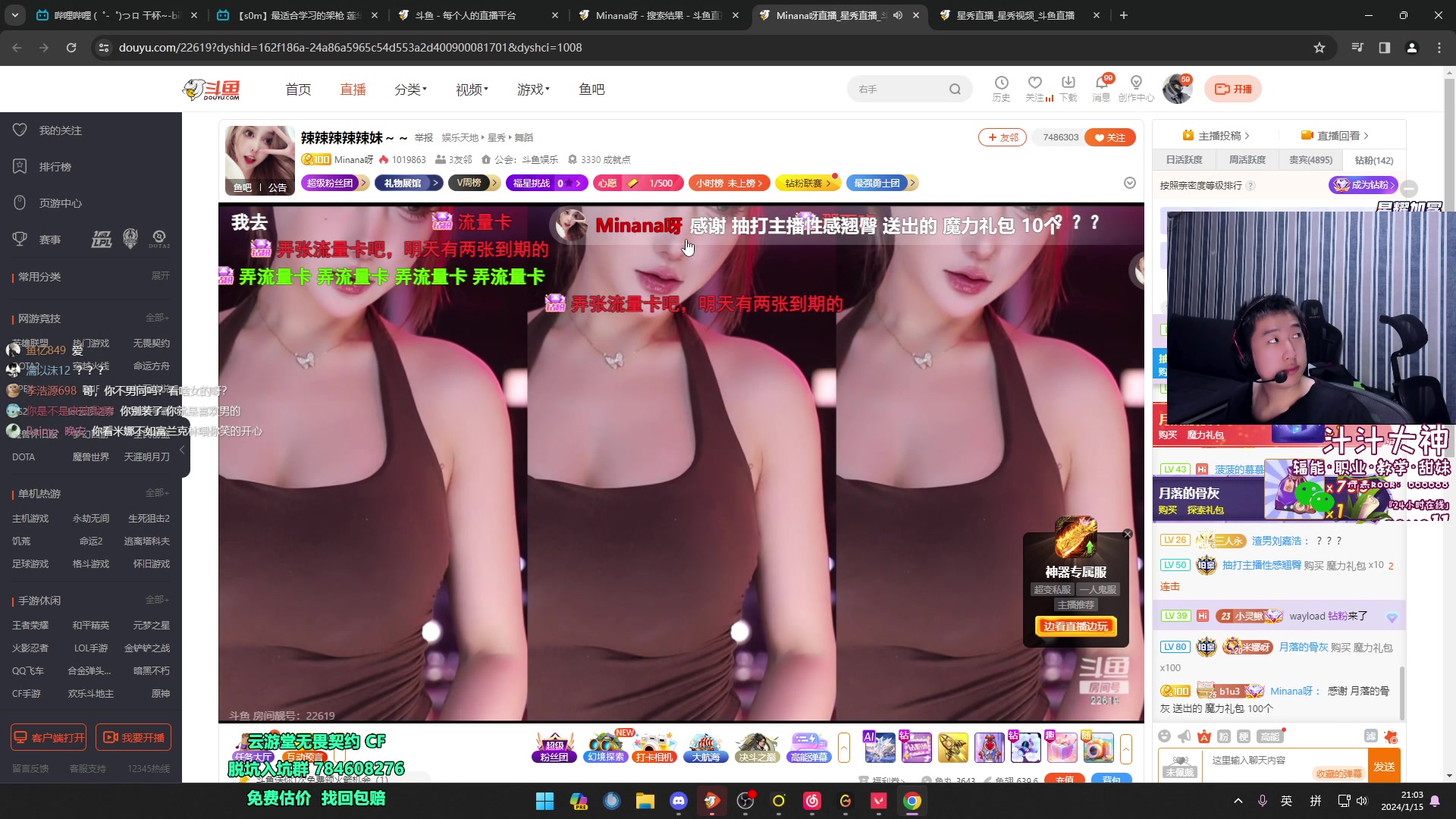Open the 创作中心 lightbulb icon
Viewport: 1456px width, 819px height.
[1135, 83]
